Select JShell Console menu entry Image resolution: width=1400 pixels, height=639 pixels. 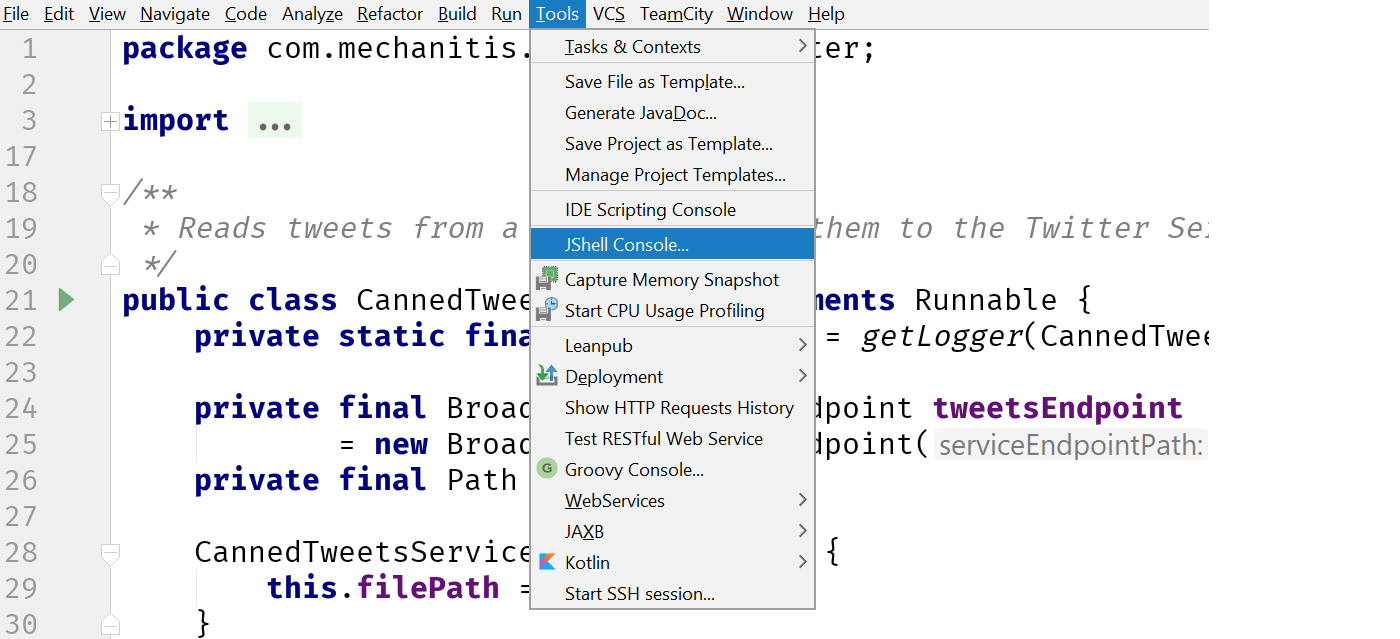626,244
